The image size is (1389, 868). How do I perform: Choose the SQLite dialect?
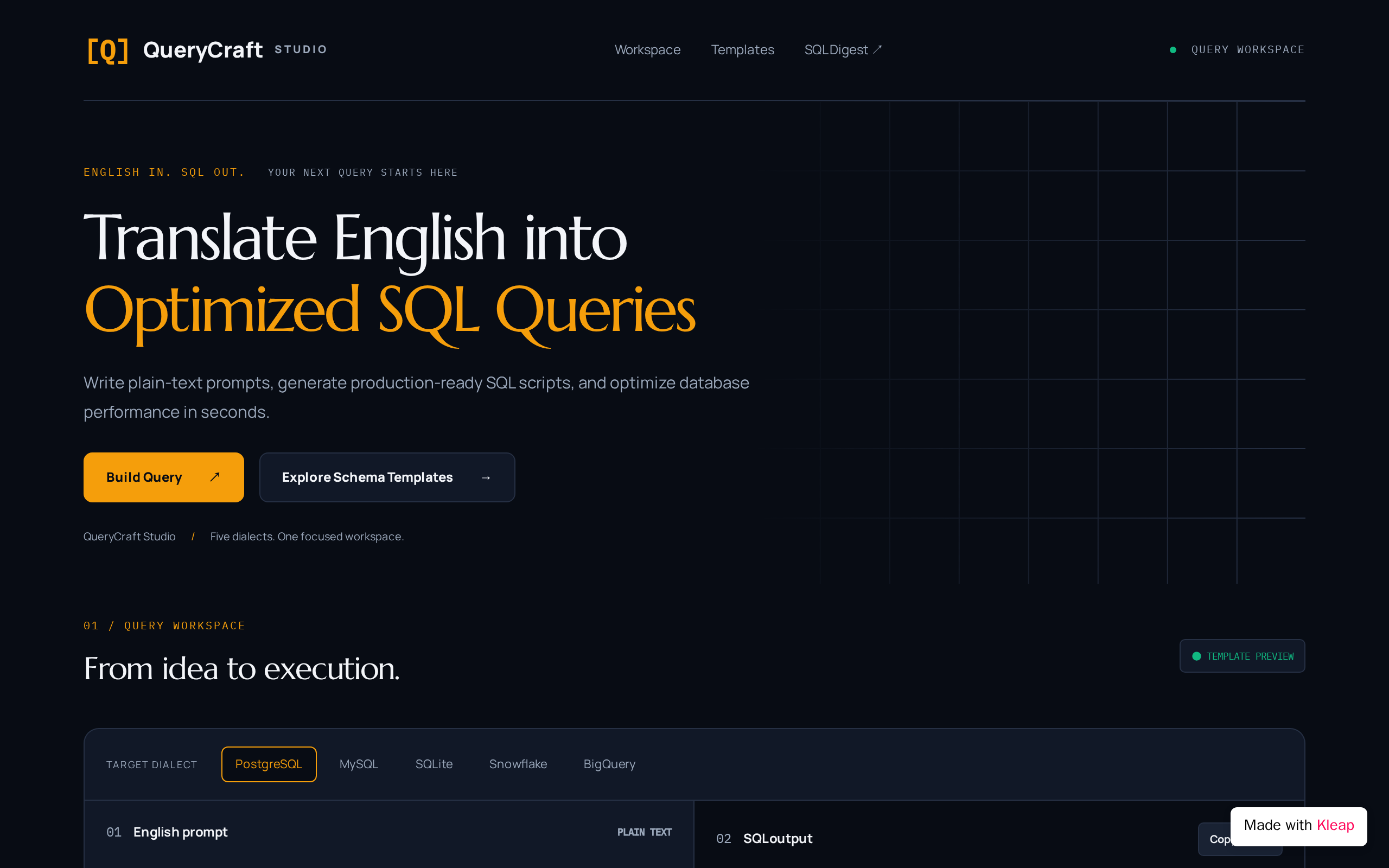point(434,764)
